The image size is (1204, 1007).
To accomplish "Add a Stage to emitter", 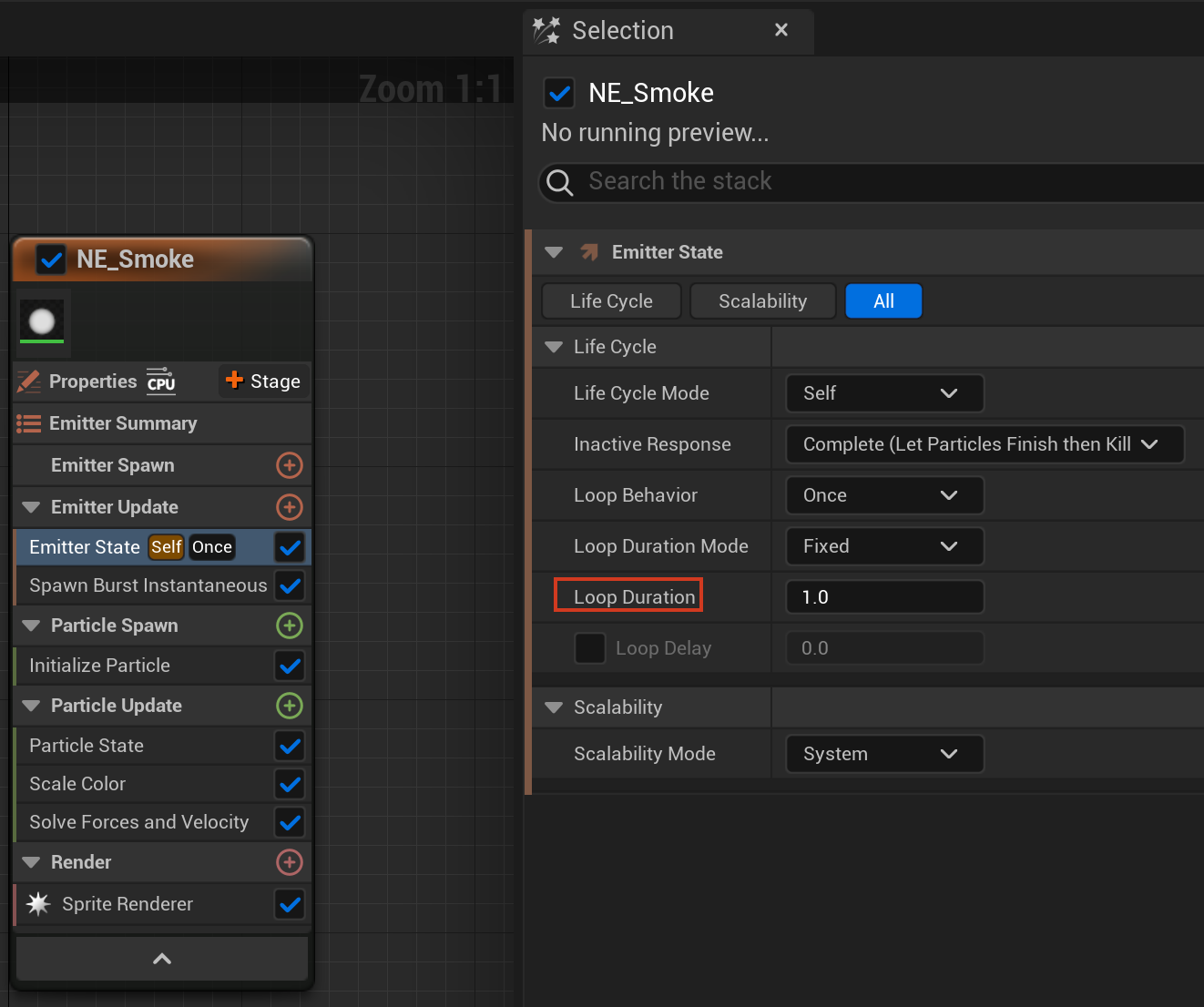I will point(264,381).
